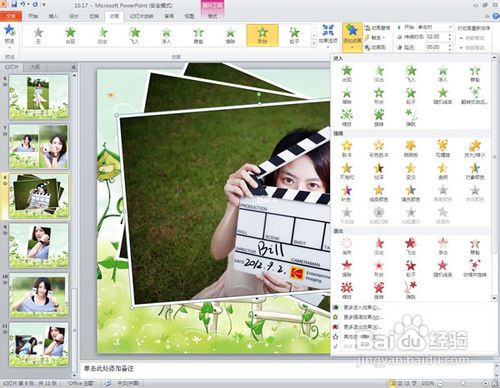
Task: Switch to the Design ribbon tab
Action: (73, 16)
